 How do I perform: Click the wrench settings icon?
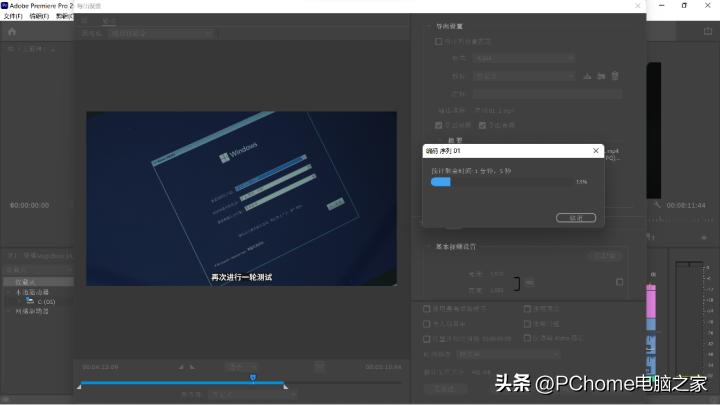coord(657,204)
